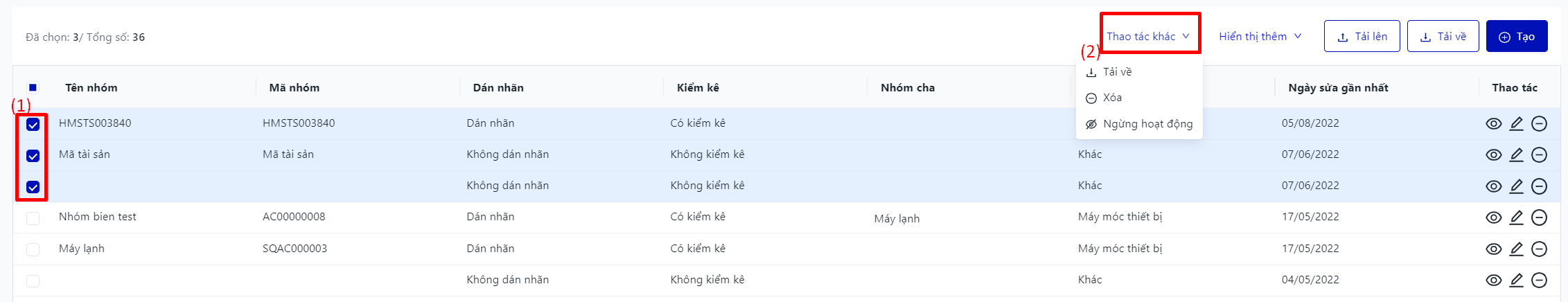Choose Ngừng hoạt động menu option

click(1147, 124)
